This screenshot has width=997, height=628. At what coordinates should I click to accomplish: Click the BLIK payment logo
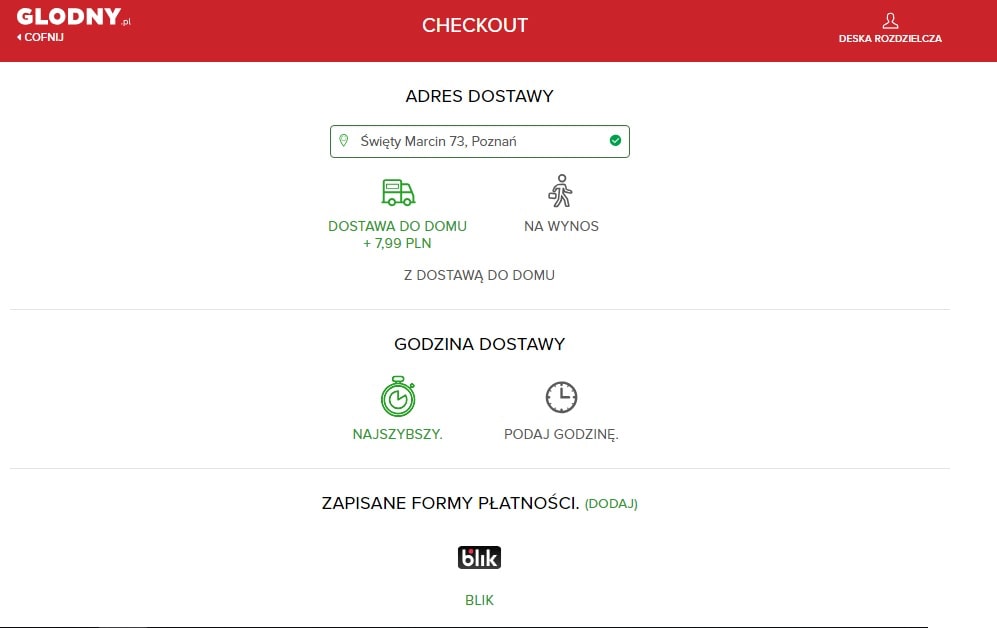pos(479,557)
